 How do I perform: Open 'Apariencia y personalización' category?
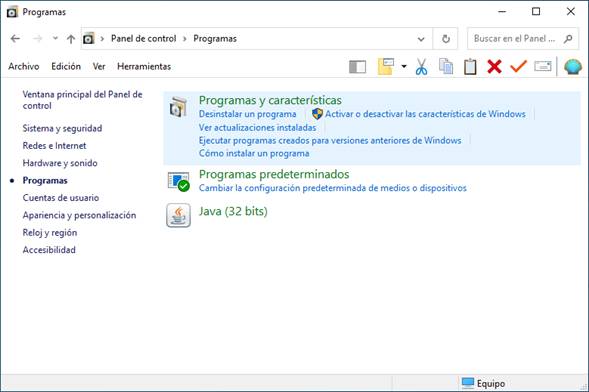[x=79, y=215]
